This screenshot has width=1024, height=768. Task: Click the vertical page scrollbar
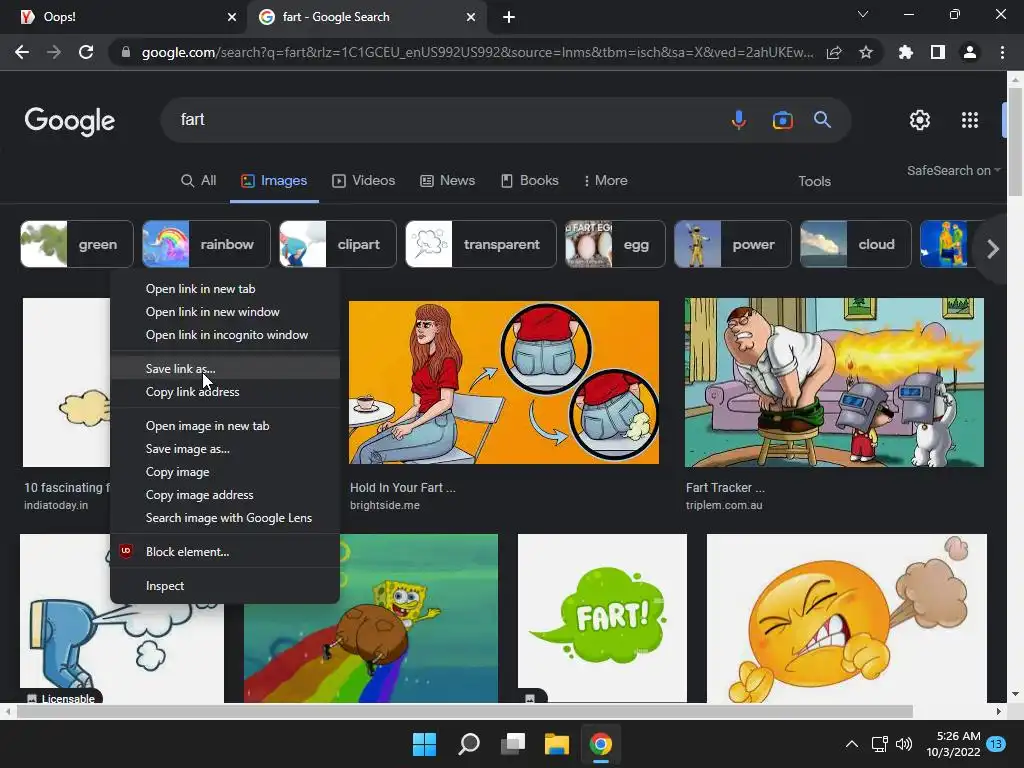[x=1014, y=140]
